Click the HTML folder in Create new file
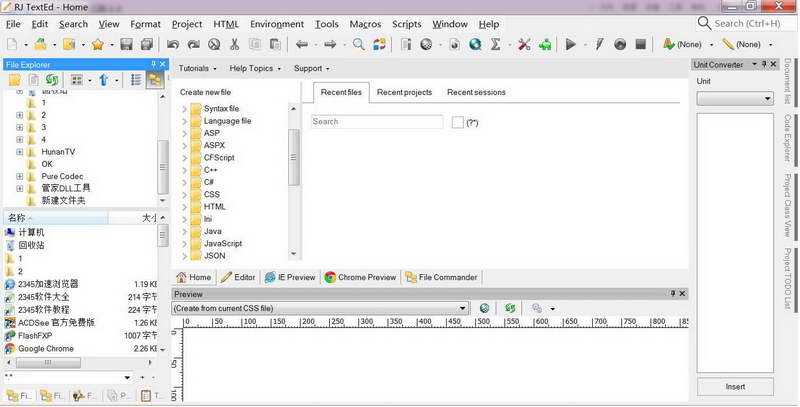The height and width of the screenshot is (407, 800). [x=208, y=207]
